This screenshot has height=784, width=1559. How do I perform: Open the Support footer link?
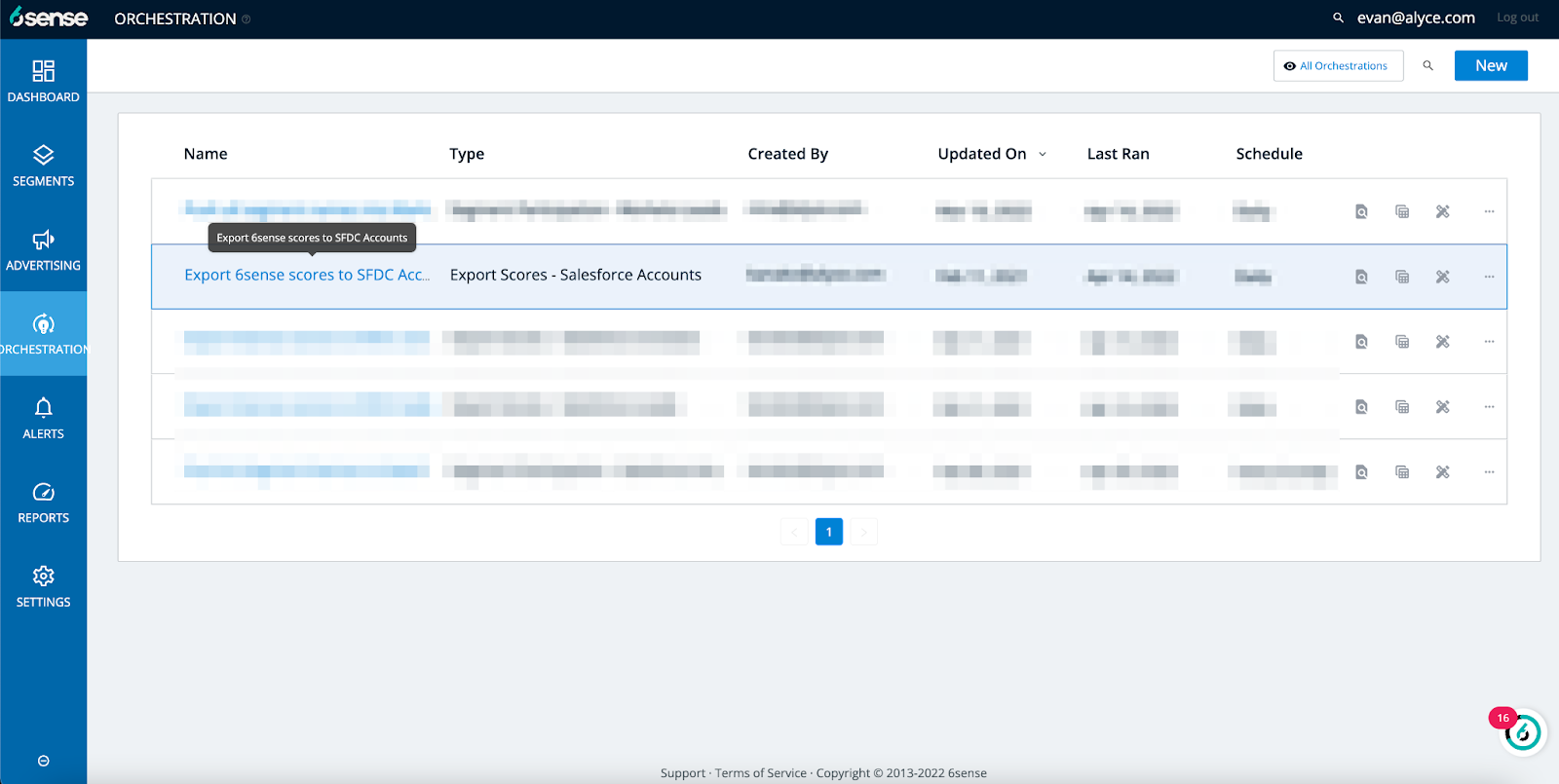682,773
